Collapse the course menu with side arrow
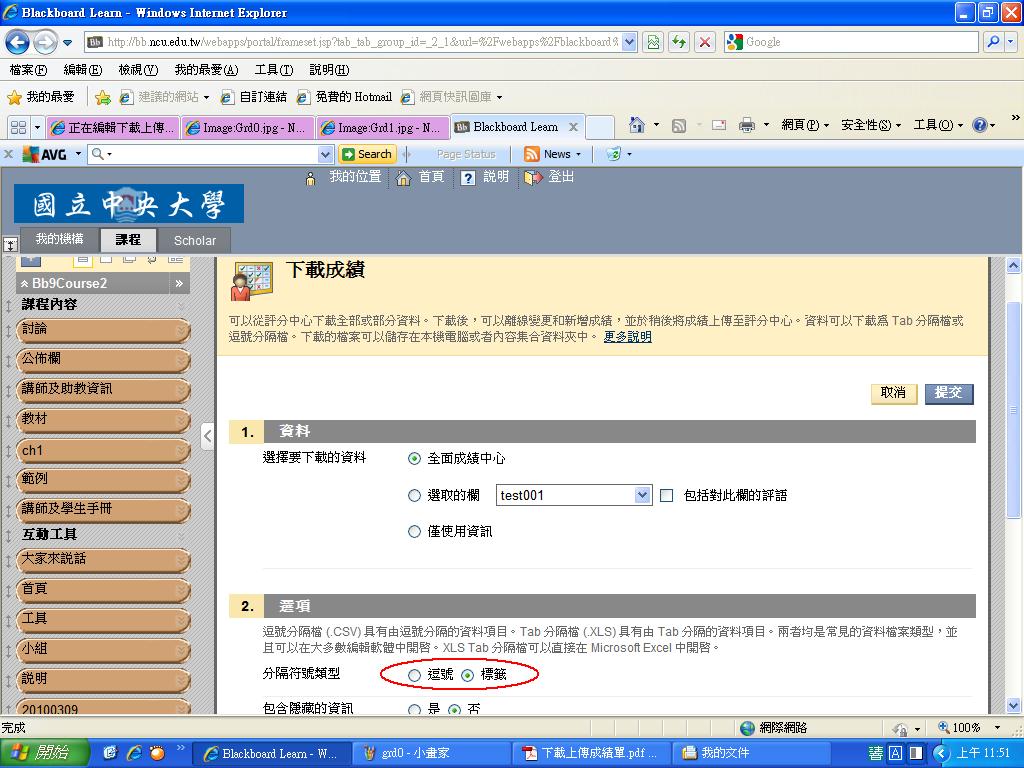The image size is (1024, 768). click(x=207, y=436)
